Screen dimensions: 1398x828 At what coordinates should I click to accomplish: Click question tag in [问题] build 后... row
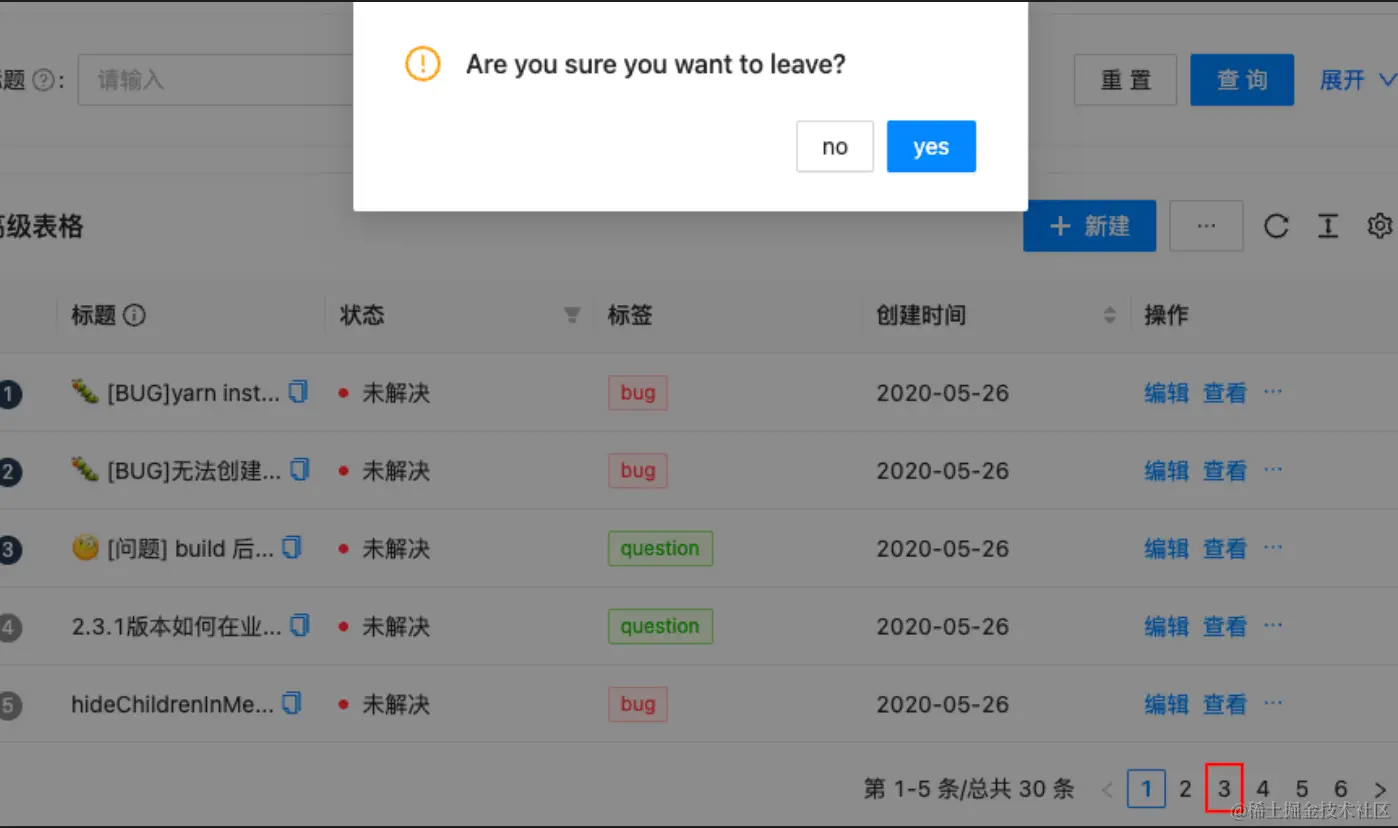click(x=660, y=548)
